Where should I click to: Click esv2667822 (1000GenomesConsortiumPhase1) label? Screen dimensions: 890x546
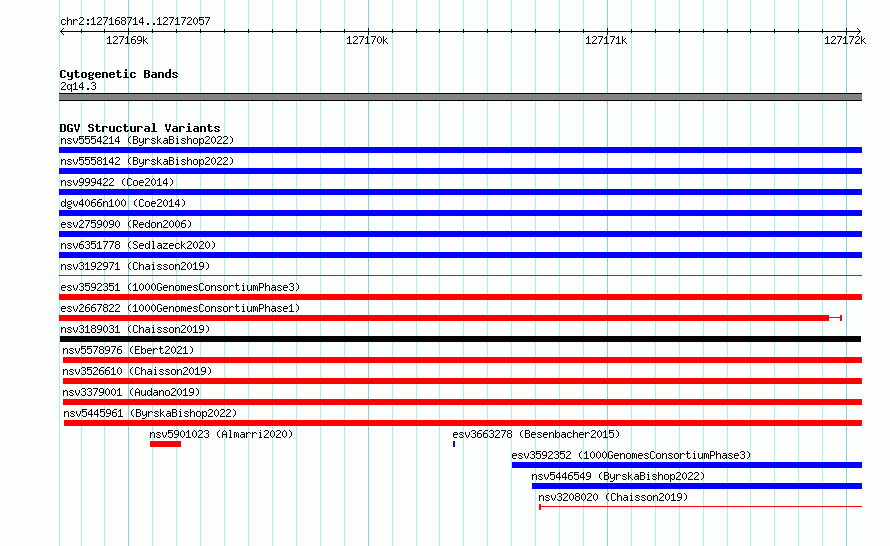(180, 308)
